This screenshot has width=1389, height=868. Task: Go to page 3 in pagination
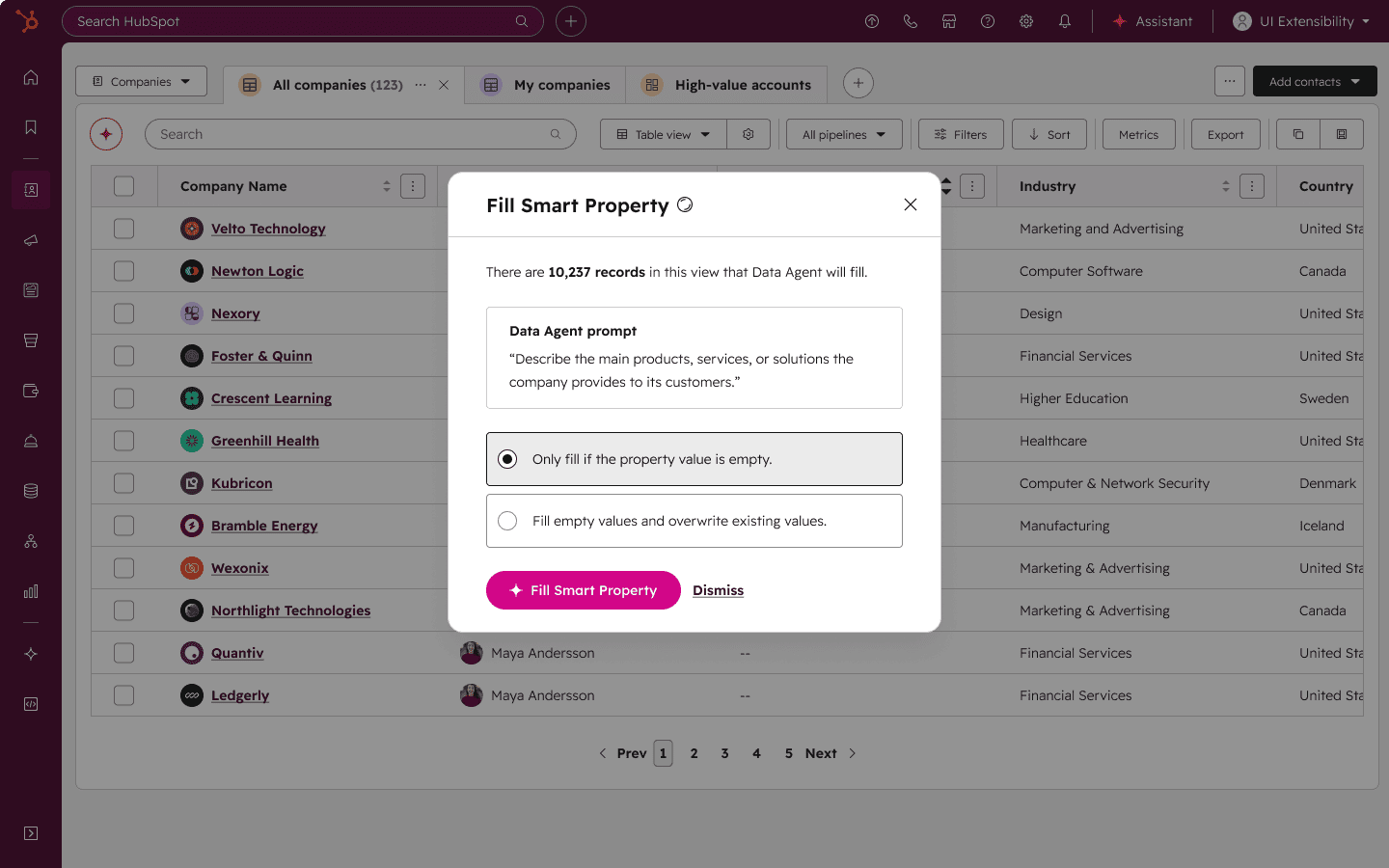click(724, 753)
